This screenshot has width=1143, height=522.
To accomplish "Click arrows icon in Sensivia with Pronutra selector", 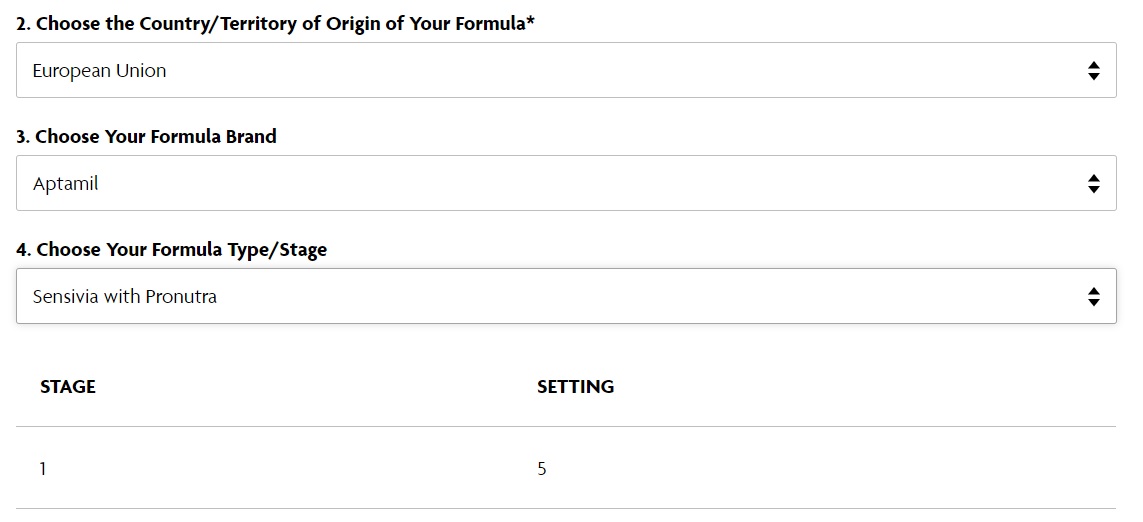I will tap(1093, 297).
